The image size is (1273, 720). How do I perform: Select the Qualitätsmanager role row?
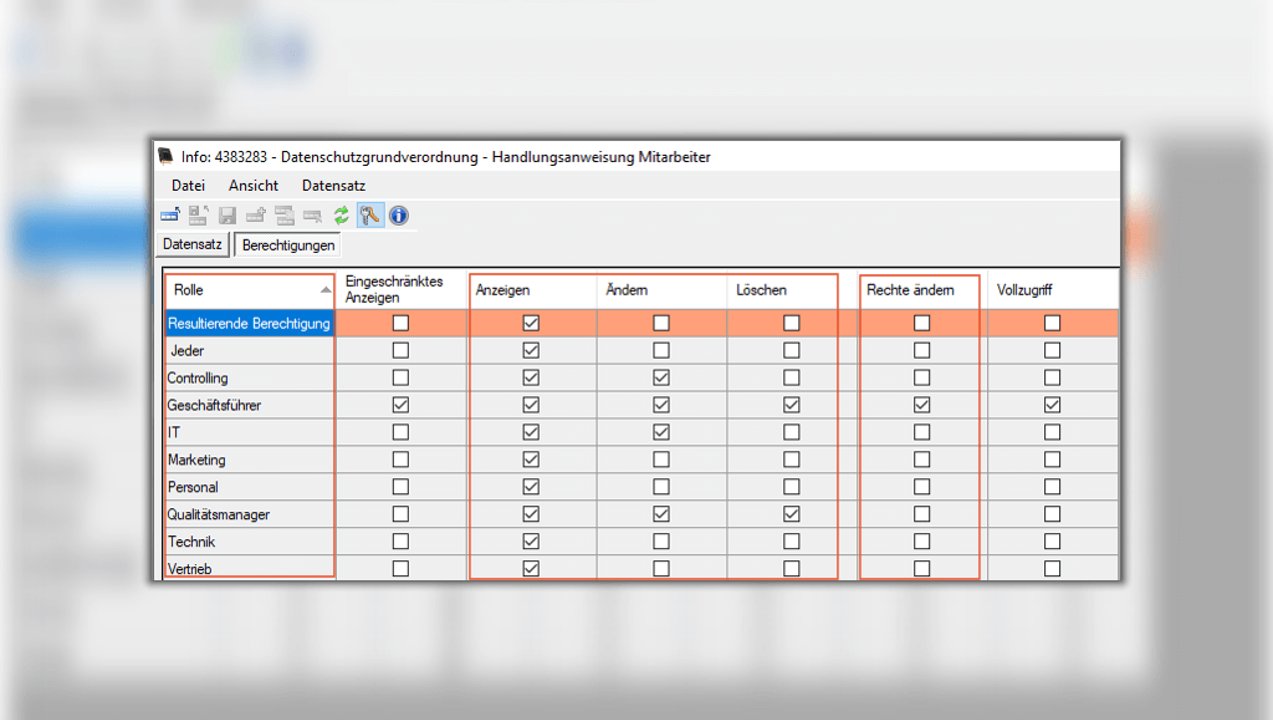coord(218,514)
